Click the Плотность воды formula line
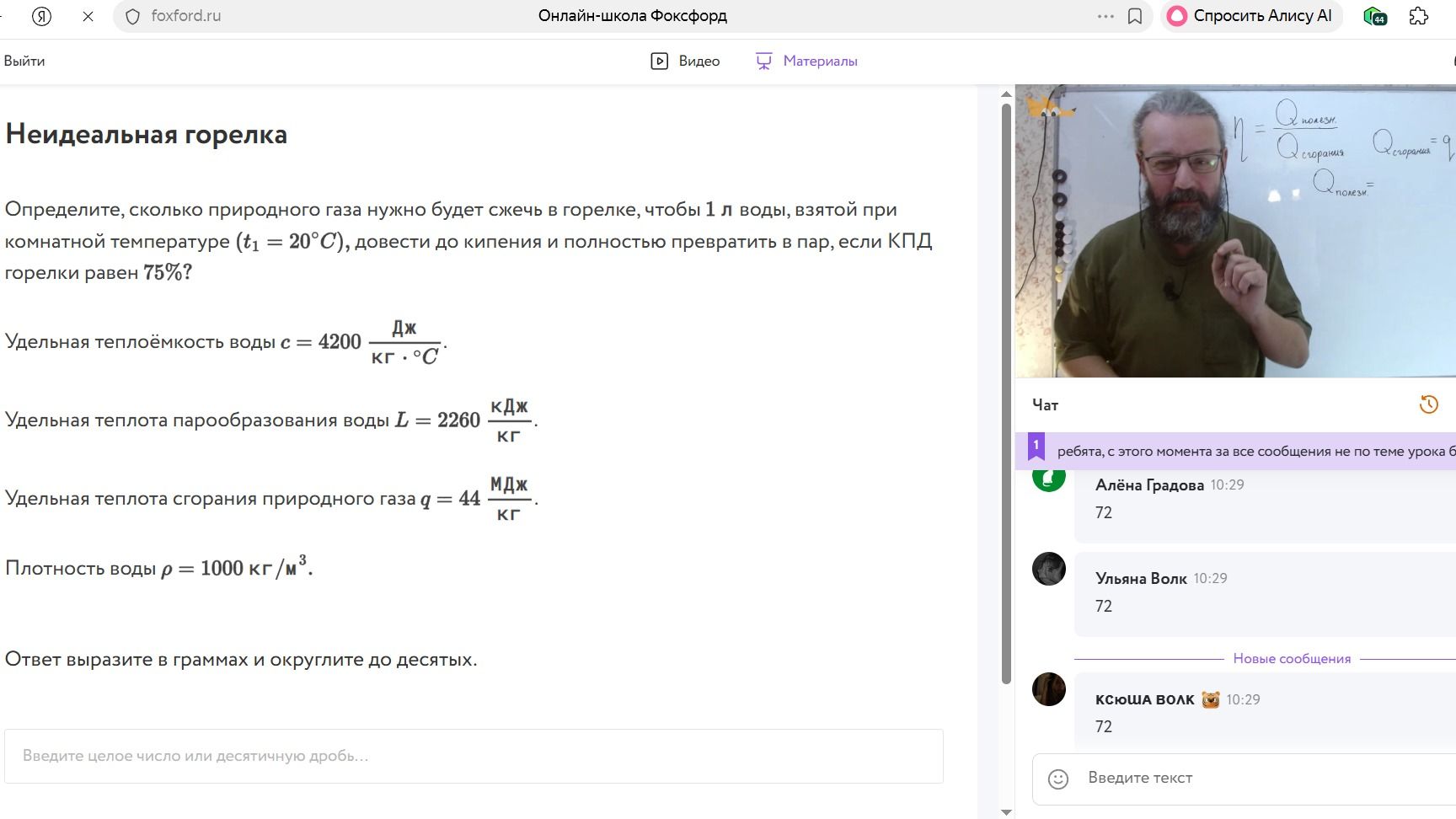The image size is (1456, 819). [x=159, y=567]
